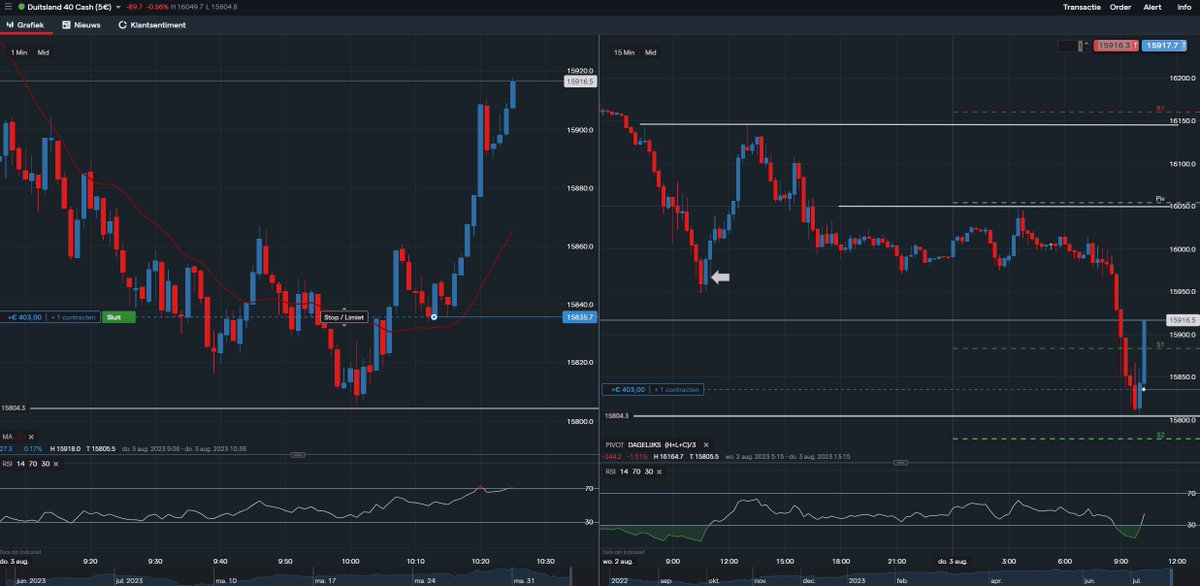The image size is (1200, 586).
Task: Click the 15916.5 current price tag on left chart
Action: pyautogui.click(x=580, y=82)
